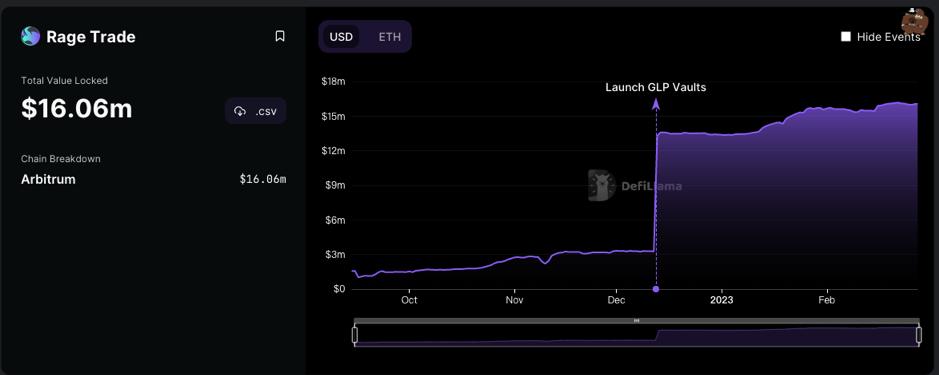Click the Rage Trade logo icon
This screenshot has height=375, width=939.
(30, 37)
